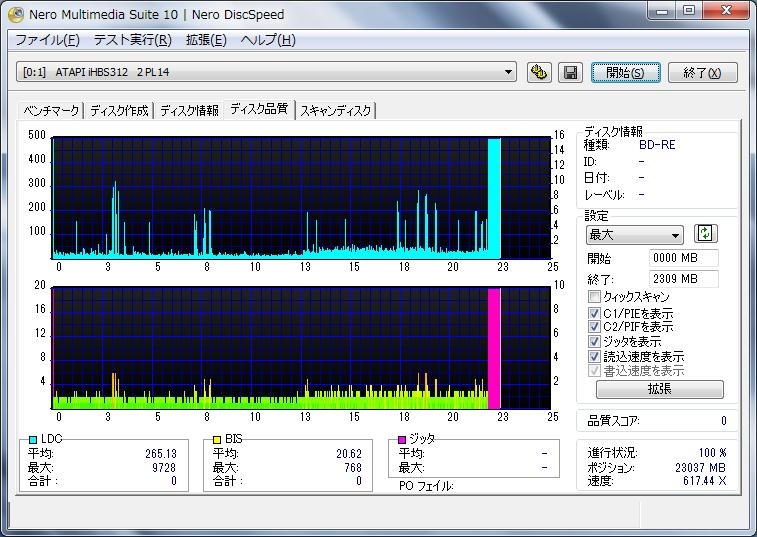757x537 pixels.
Task: Click the 開始 0000 MB input field
Action: [683, 258]
